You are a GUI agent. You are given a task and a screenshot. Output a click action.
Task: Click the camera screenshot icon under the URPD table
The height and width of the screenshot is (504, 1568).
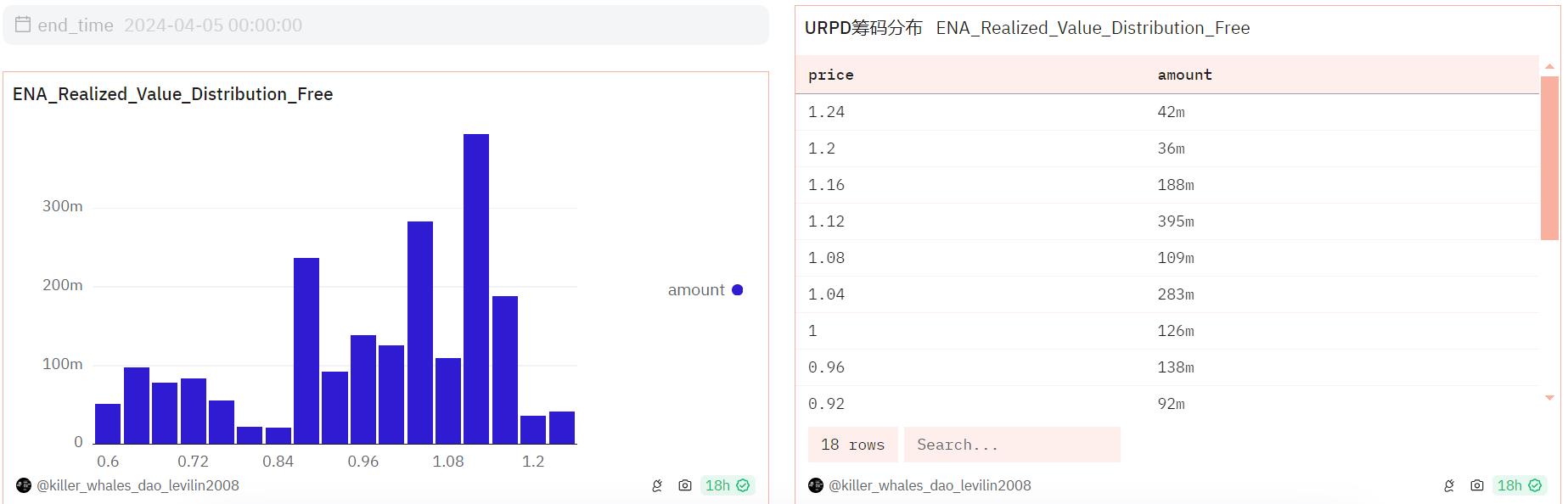(1476, 485)
